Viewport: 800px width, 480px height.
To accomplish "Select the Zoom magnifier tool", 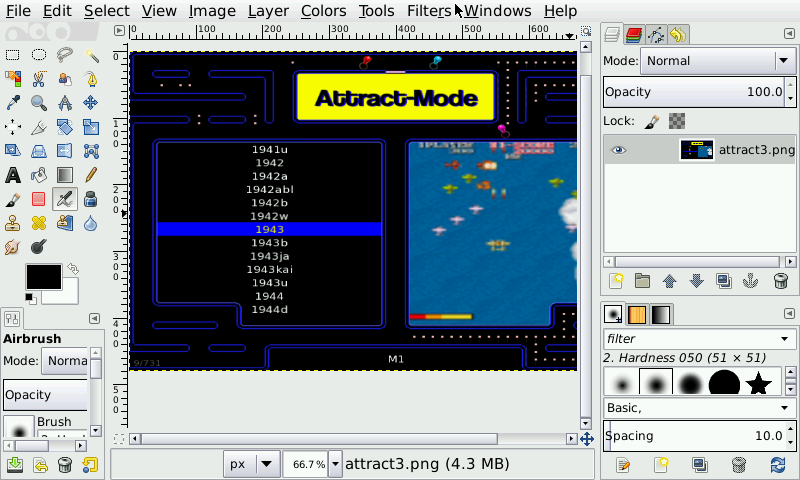I will 39,103.
